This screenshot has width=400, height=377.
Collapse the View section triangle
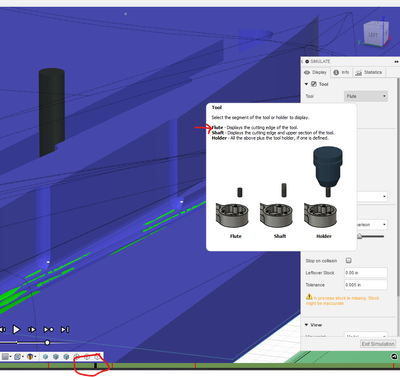point(306,325)
